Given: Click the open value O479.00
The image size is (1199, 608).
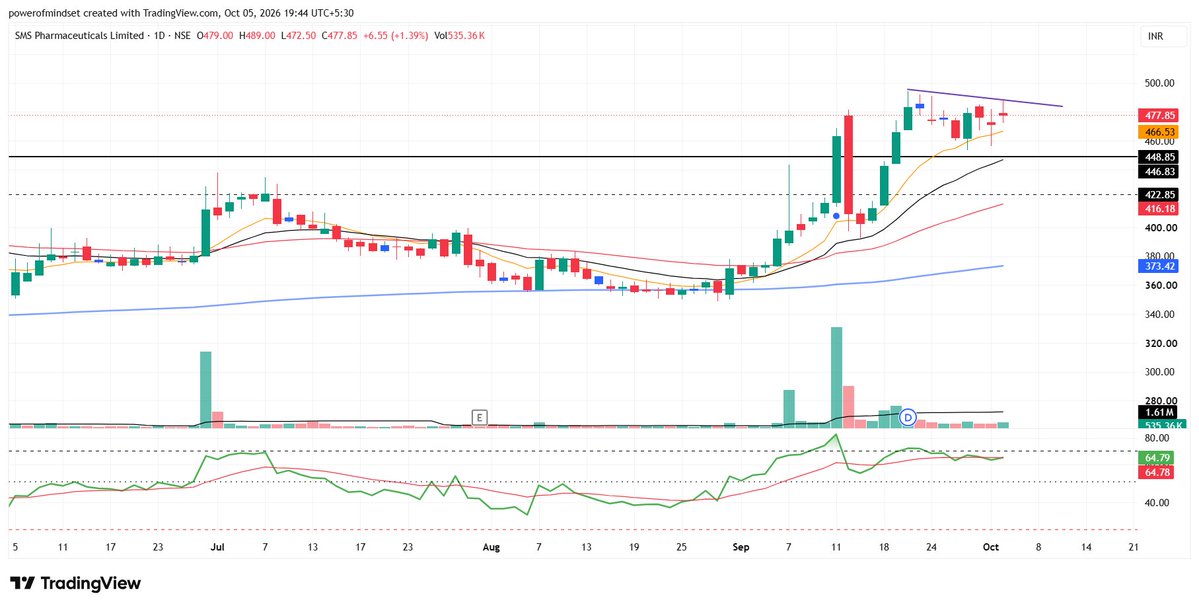Looking at the screenshot, I should [x=217, y=35].
